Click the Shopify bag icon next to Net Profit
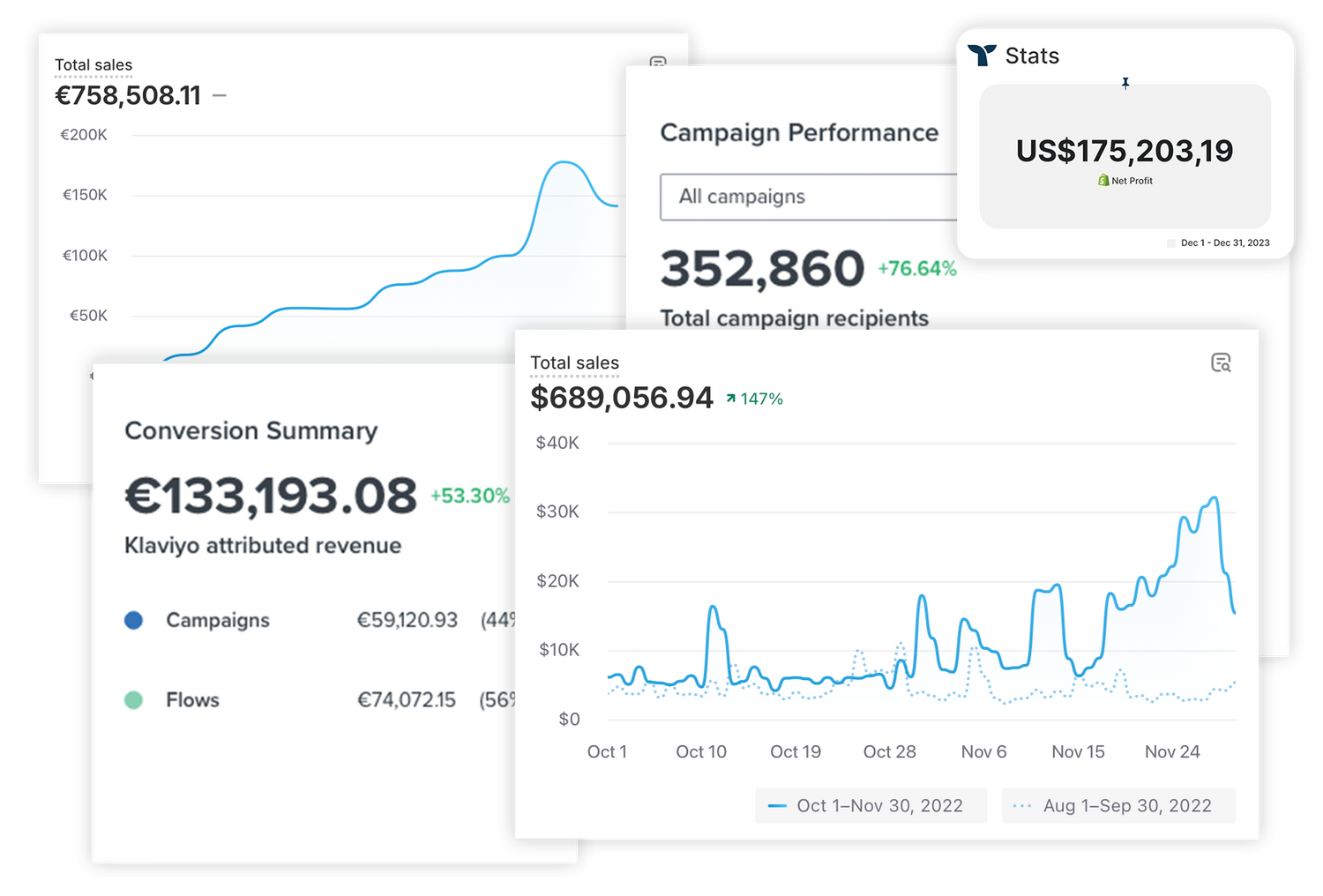This screenshot has width=1323, height=896. [x=1103, y=180]
